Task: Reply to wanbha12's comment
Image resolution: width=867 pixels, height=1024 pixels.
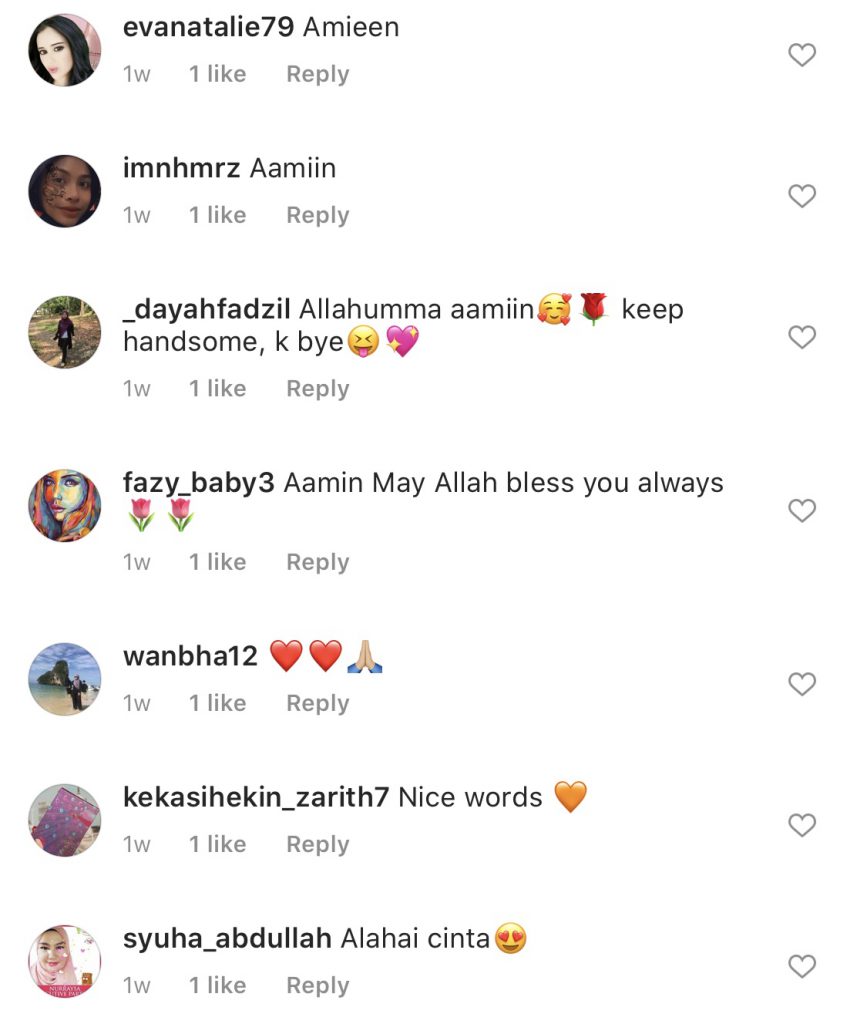Action: pos(318,704)
